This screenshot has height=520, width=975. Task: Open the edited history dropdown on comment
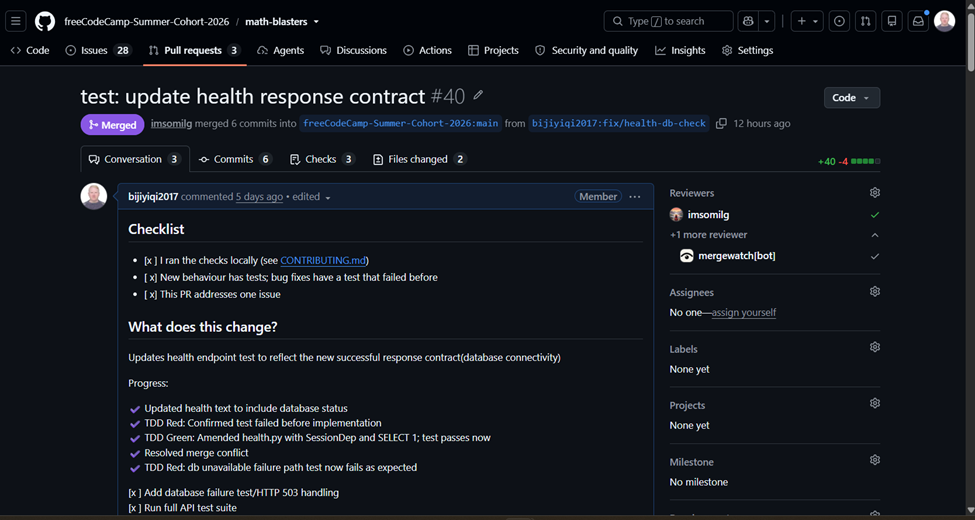(x=312, y=197)
